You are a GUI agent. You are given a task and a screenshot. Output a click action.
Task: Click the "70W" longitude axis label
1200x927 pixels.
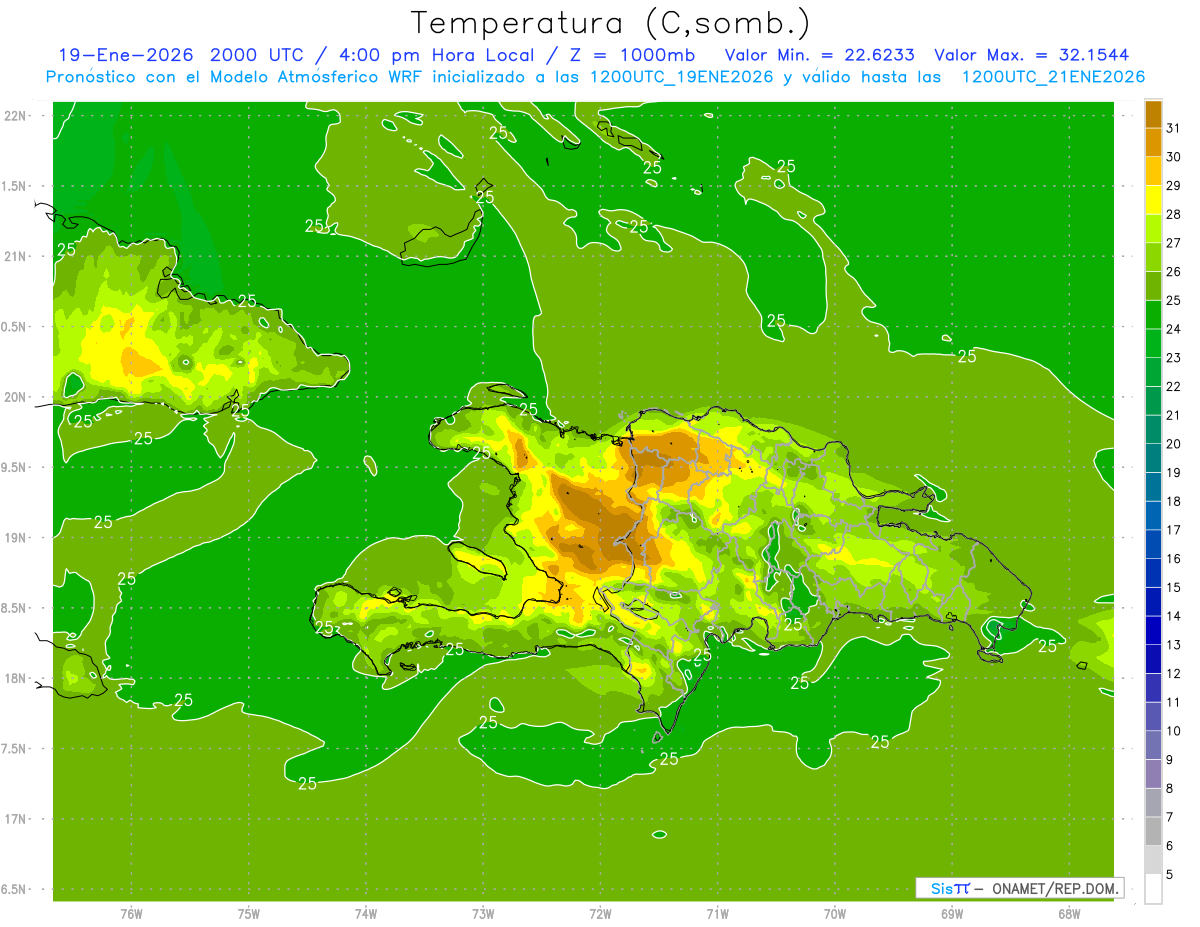835,913
